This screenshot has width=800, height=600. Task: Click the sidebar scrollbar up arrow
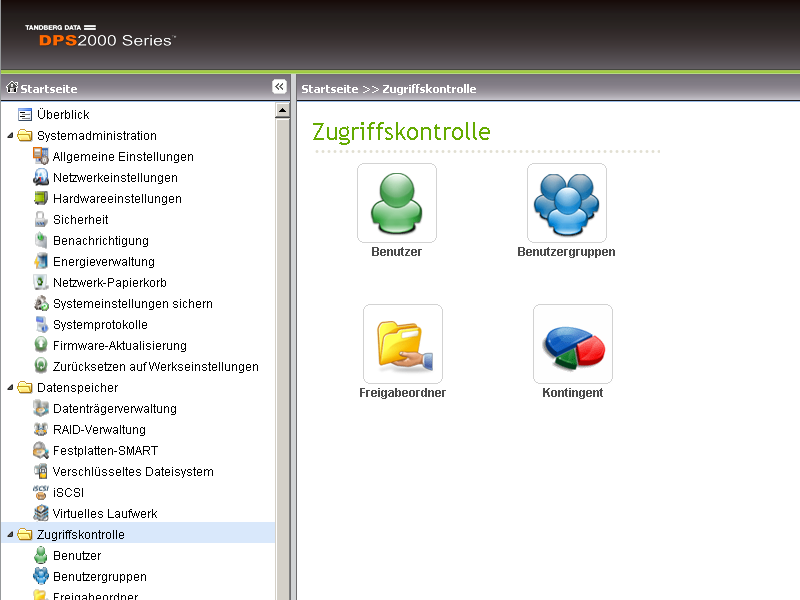[x=282, y=110]
